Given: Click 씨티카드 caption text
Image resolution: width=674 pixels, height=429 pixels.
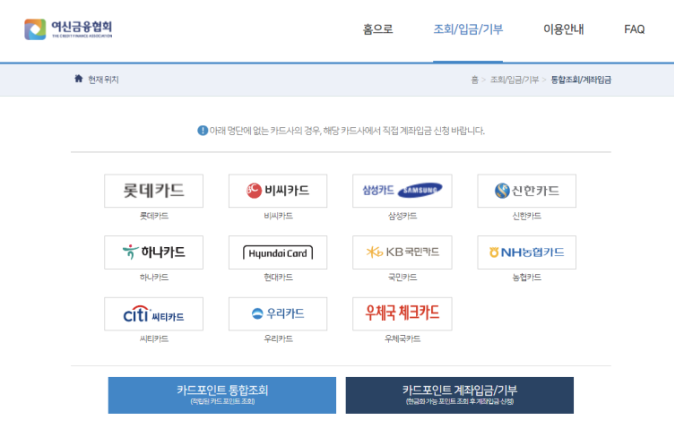Looking at the screenshot, I should click(x=154, y=339).
